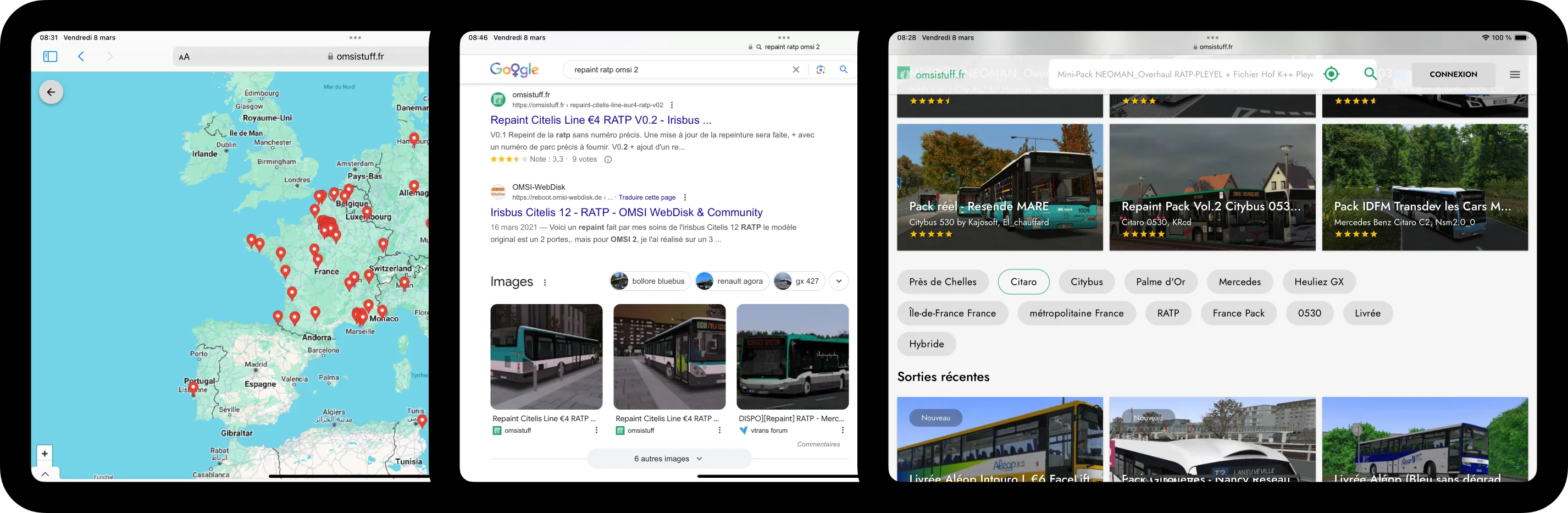This screenshot has height=513, width=1568.
Task: Select the Hybride tag chip
Action: [x=926, y=344]
